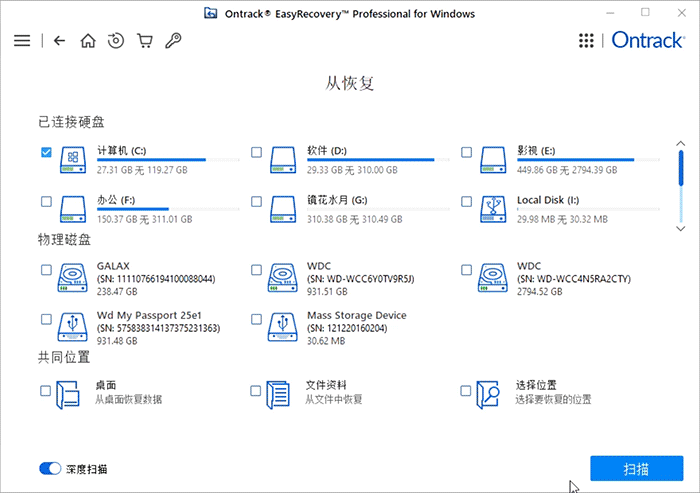Click the 选择位置 folder search icon

(488, 394)
